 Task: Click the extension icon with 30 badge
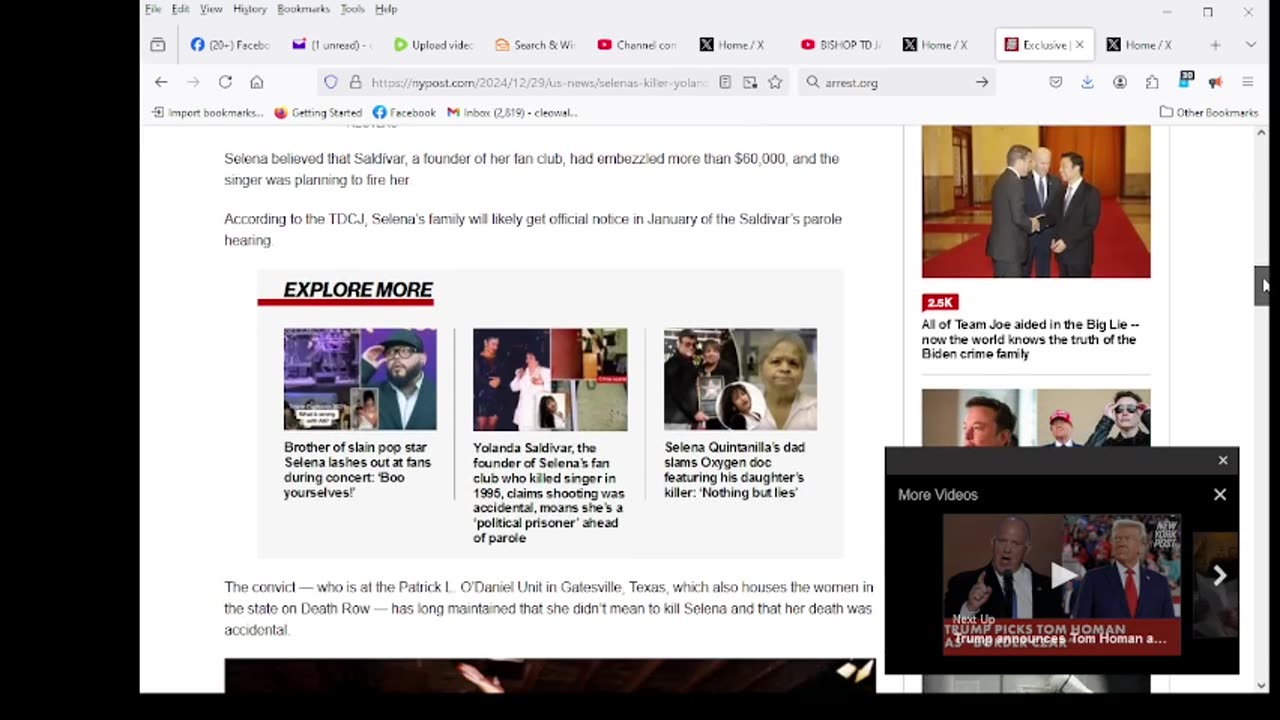[1186, 80]
